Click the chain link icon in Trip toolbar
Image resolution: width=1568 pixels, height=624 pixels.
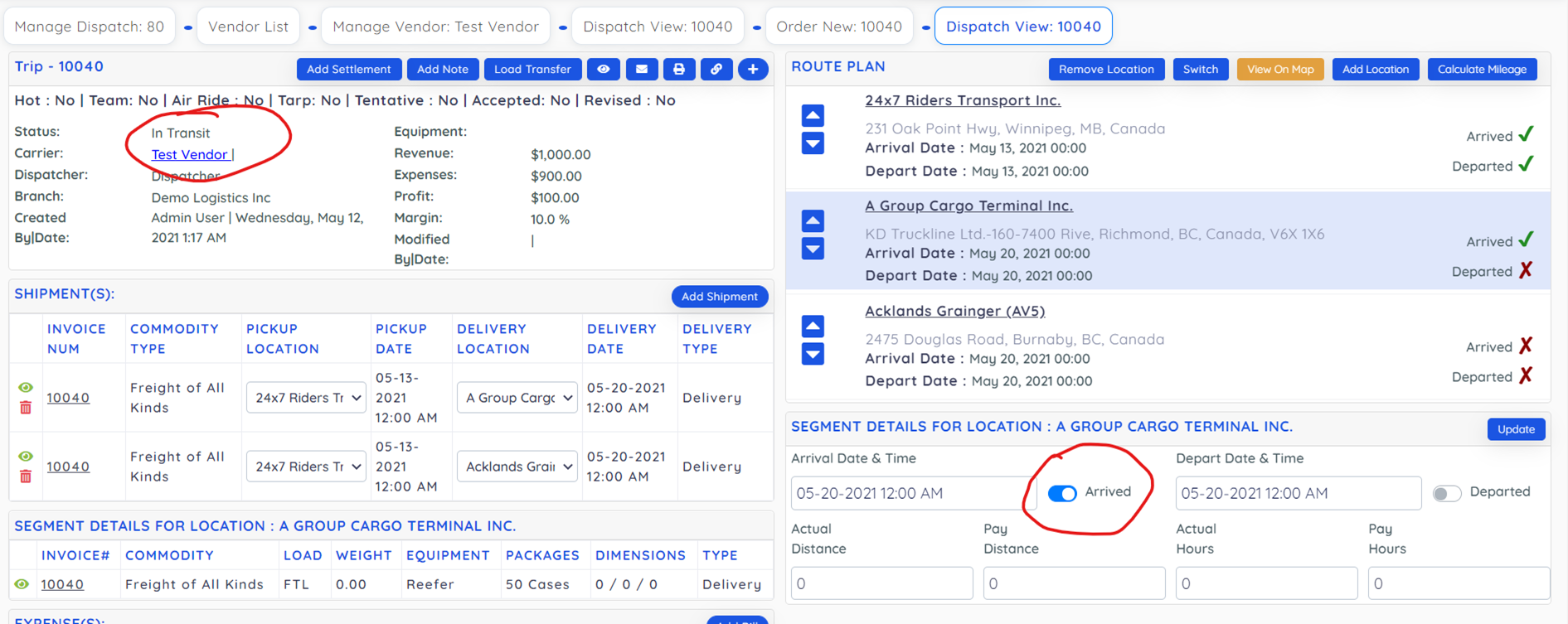point(716,70)
